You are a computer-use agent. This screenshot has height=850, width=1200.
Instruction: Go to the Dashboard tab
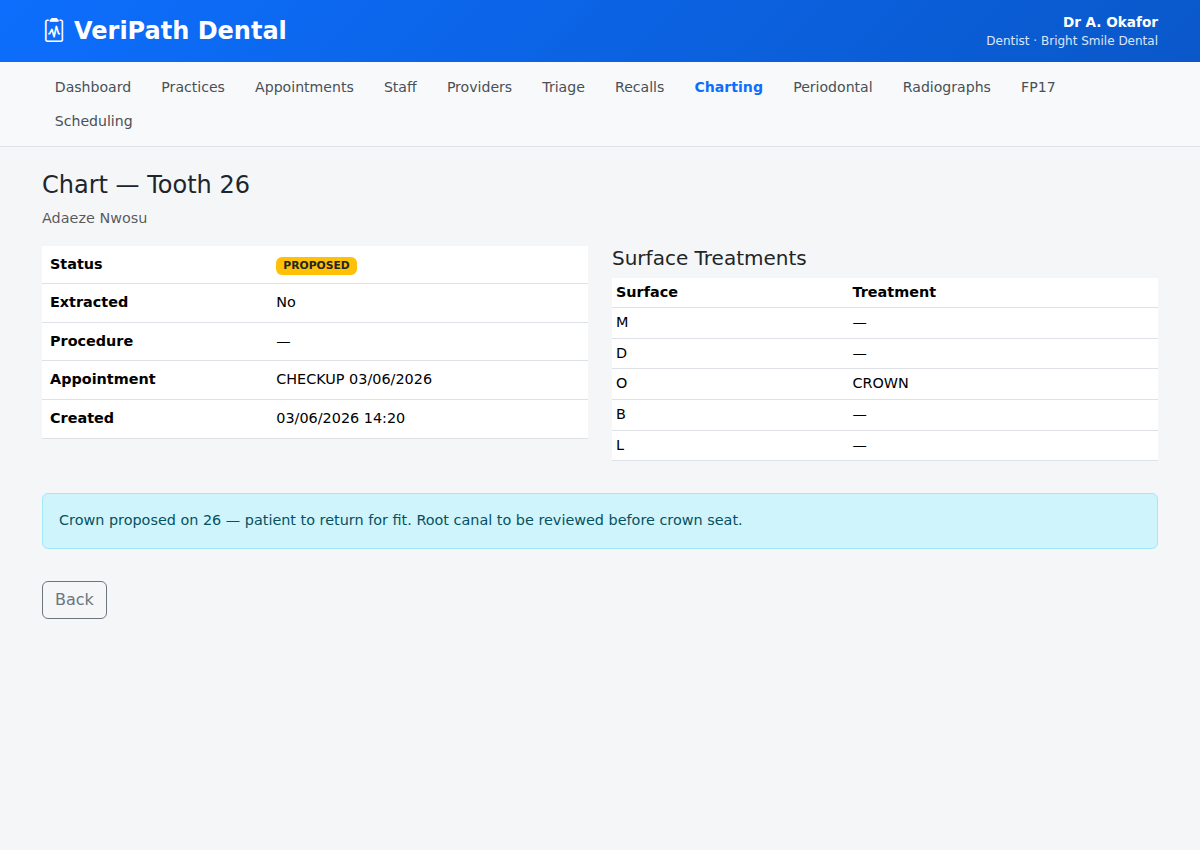93,87
